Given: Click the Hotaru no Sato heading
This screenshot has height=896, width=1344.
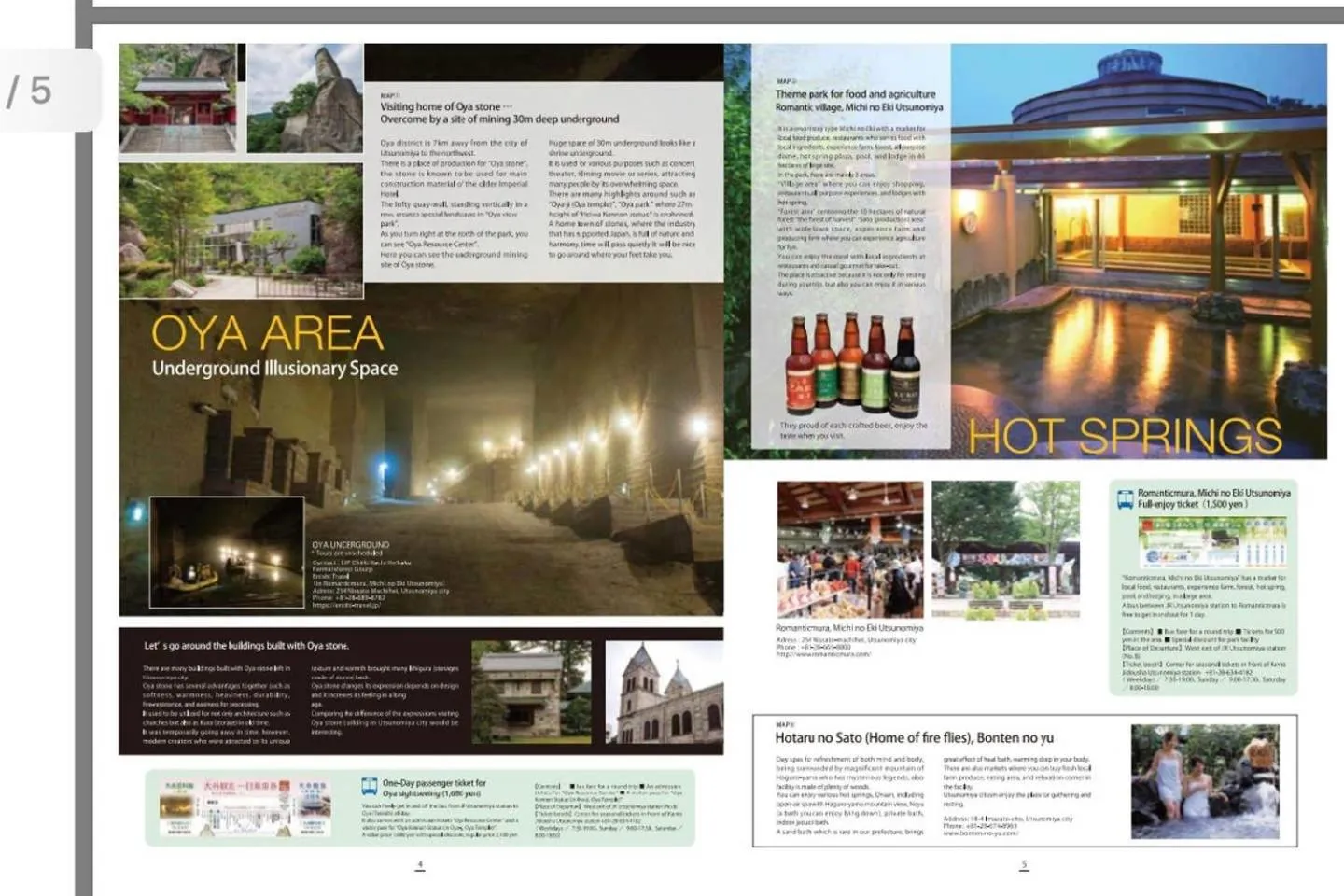Looking at the screenshot, I should click(x=913, y=737).
